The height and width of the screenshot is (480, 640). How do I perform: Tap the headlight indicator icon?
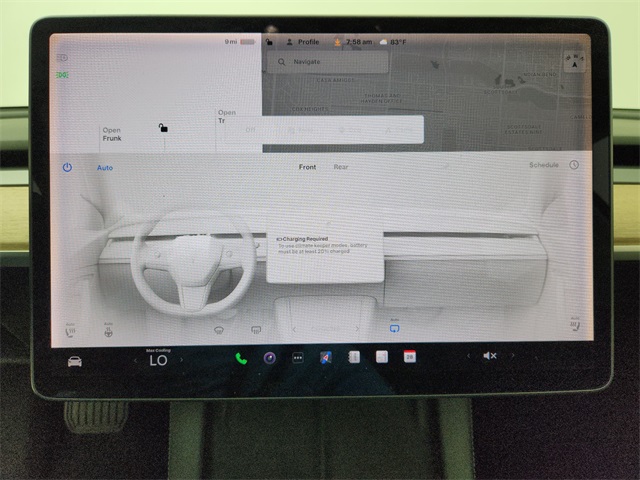[x=62, y=58]
